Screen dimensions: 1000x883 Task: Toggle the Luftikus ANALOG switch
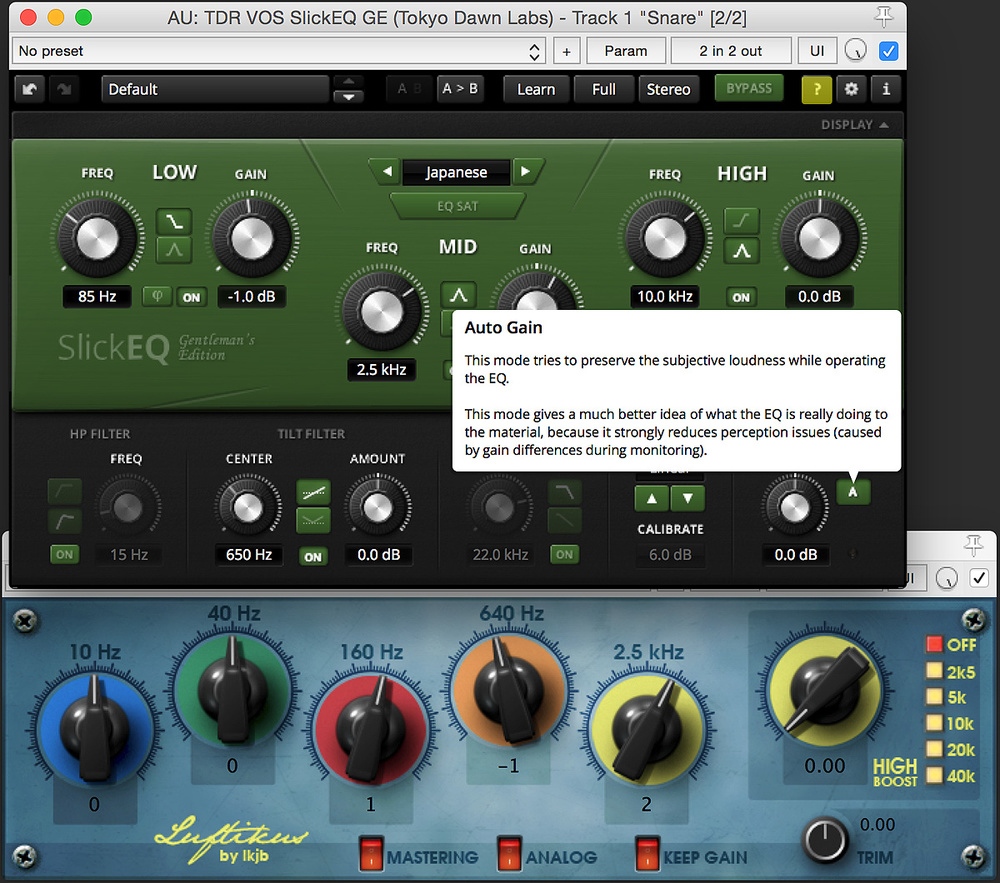[x=509, y=853]
